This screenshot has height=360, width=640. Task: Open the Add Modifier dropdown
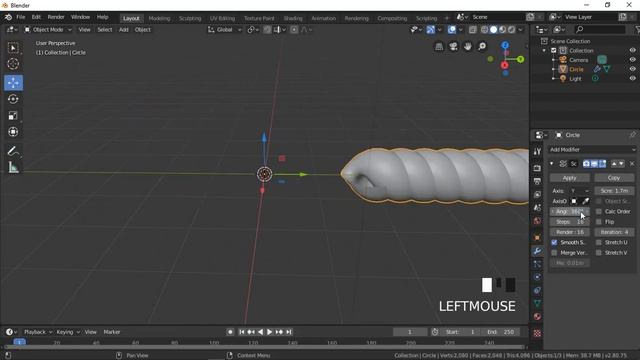[592, 150]
